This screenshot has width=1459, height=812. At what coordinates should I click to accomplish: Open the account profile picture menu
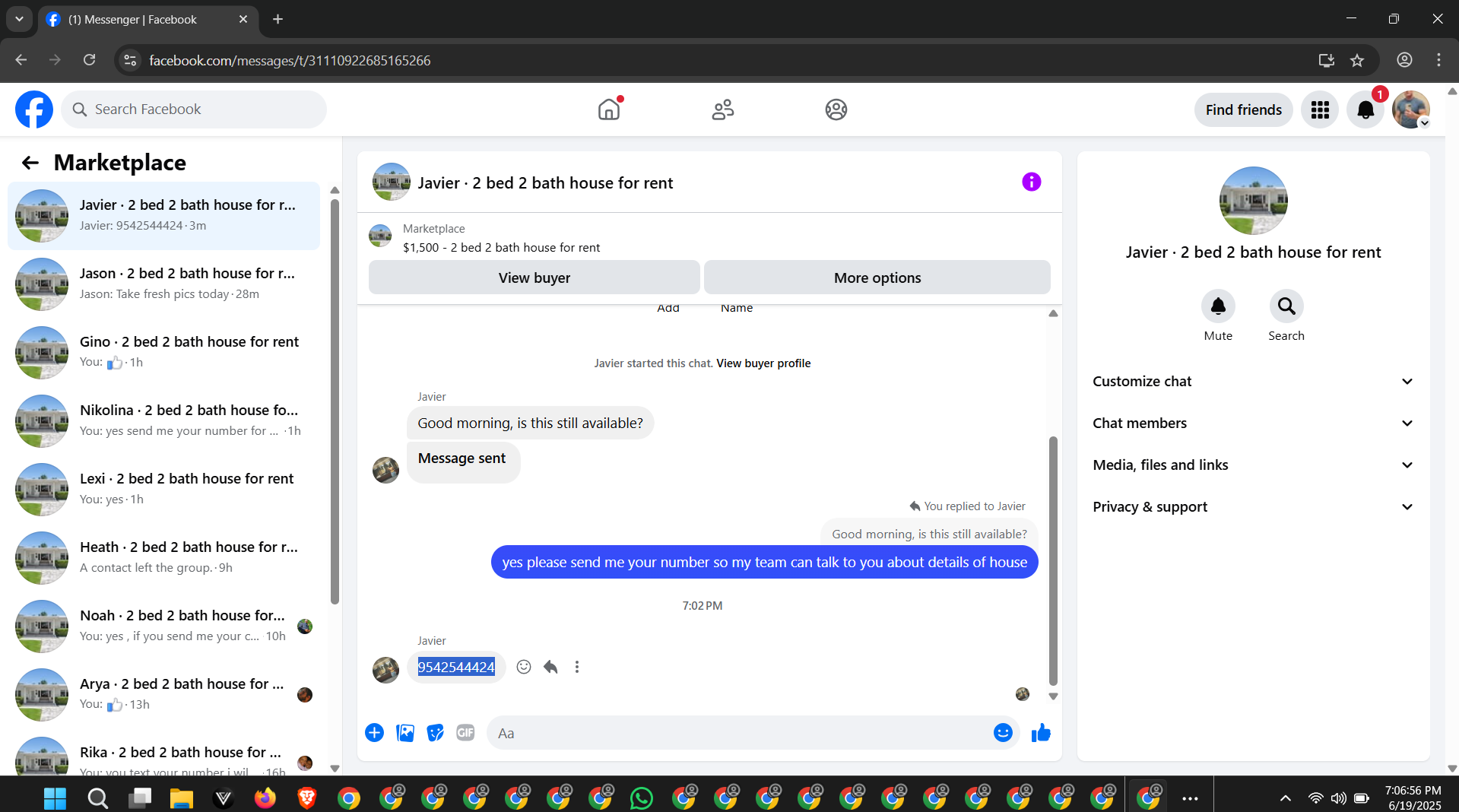[1411, 110]
